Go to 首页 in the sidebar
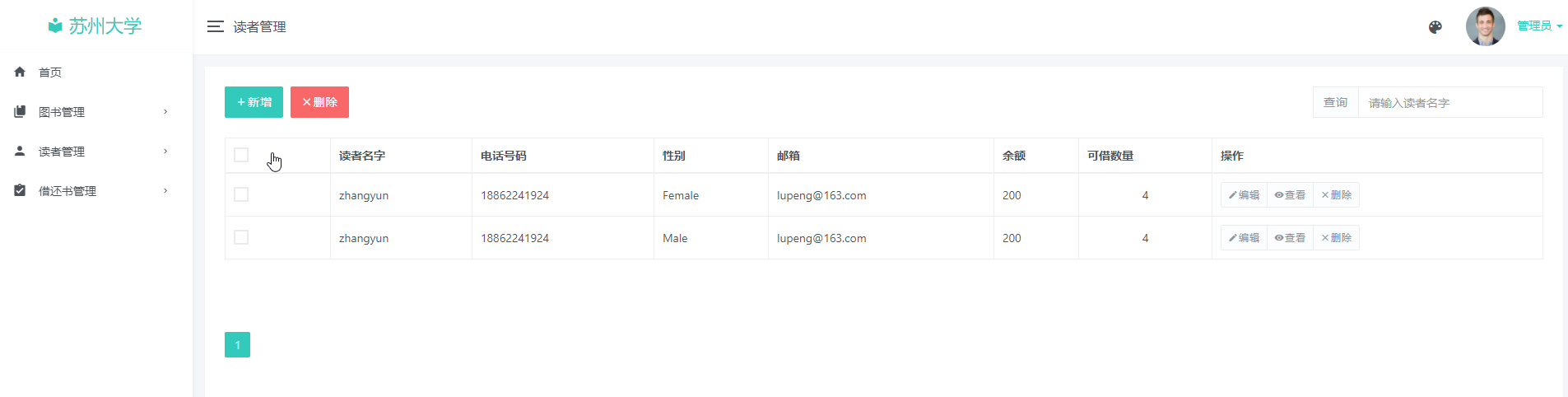The width and height of the screenshot is (1568, 397). tap(50, 72)
